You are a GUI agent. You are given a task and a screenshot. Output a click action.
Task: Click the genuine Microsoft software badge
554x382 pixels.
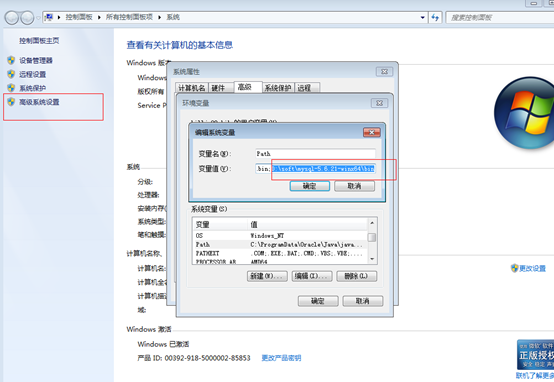[535, 355]
